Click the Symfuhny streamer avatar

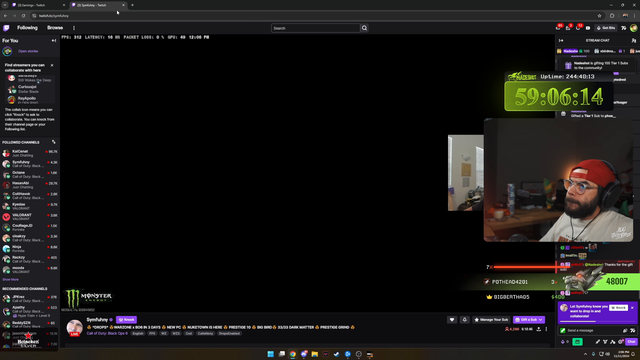75,327
